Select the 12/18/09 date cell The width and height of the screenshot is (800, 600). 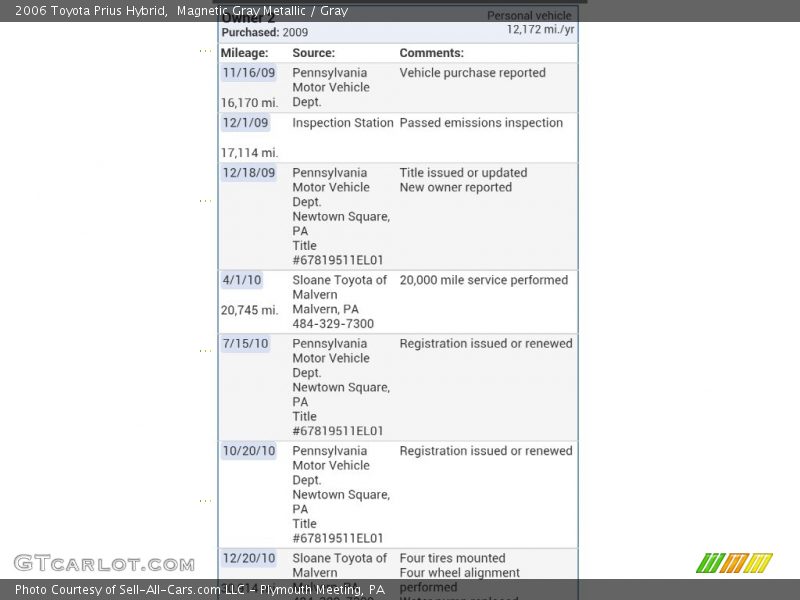(x=248, y=172)
